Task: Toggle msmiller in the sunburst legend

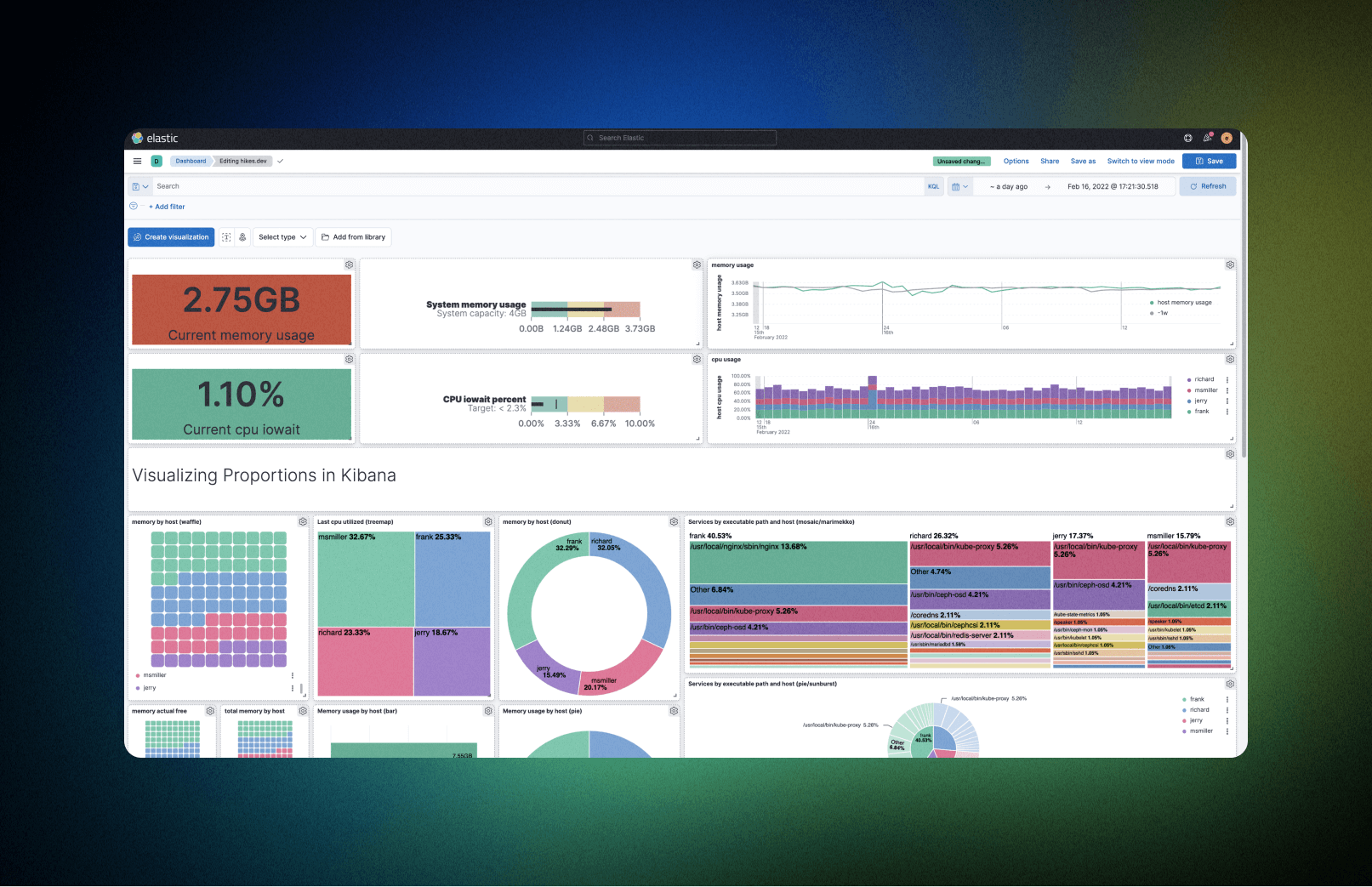Action: pos(1201,731)
